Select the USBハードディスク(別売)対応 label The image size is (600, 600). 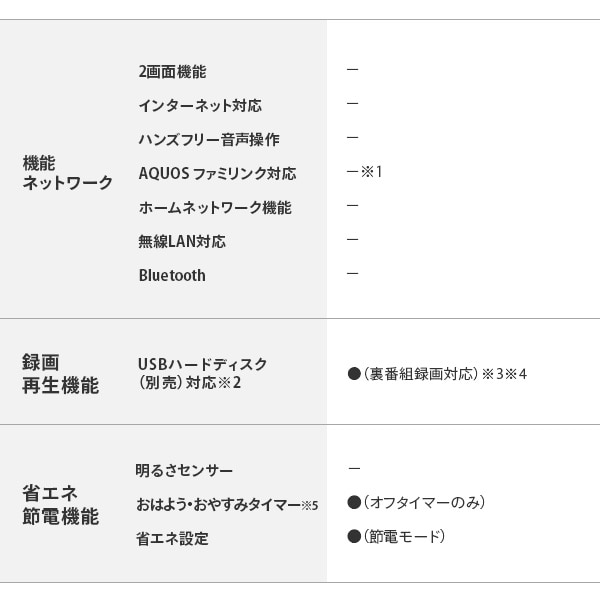click(x=203, y=373)
